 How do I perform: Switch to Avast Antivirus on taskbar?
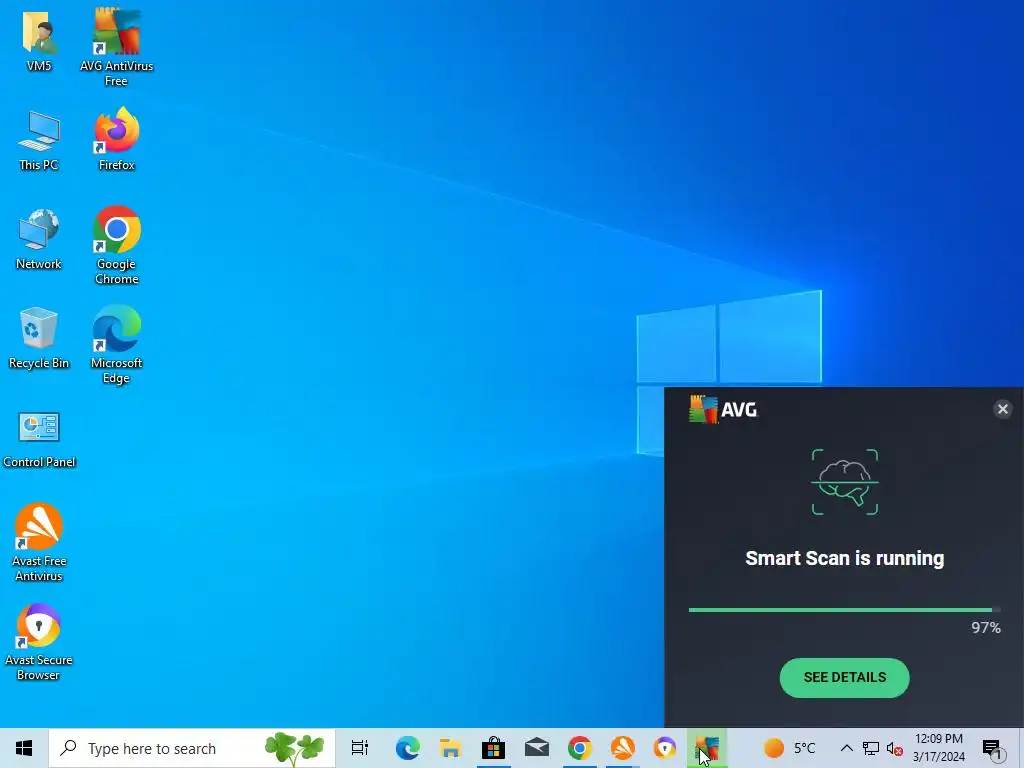pyautogui.click(x=623, y=748)
